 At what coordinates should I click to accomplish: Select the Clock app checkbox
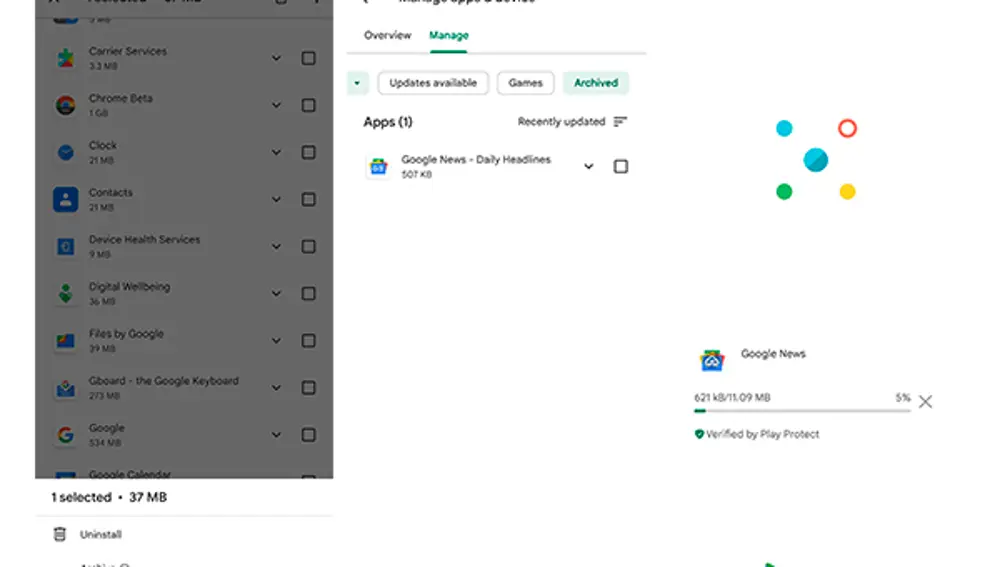pos(308,152)
